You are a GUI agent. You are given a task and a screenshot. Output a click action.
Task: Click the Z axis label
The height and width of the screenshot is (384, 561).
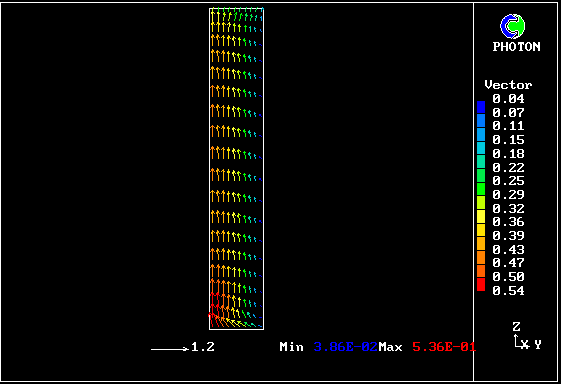(516, 327)
